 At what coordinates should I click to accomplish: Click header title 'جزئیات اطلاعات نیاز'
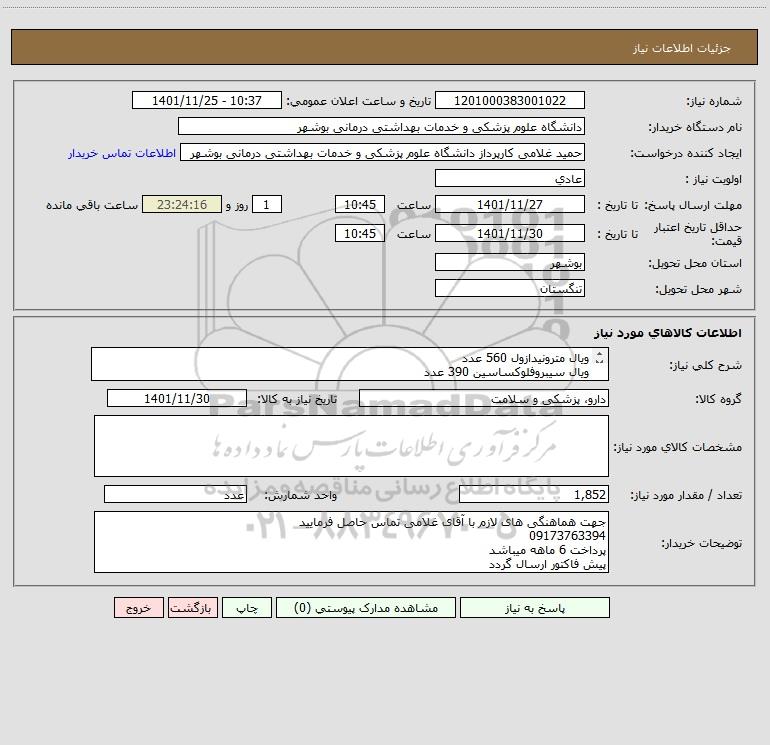click(x=682, y=48)
